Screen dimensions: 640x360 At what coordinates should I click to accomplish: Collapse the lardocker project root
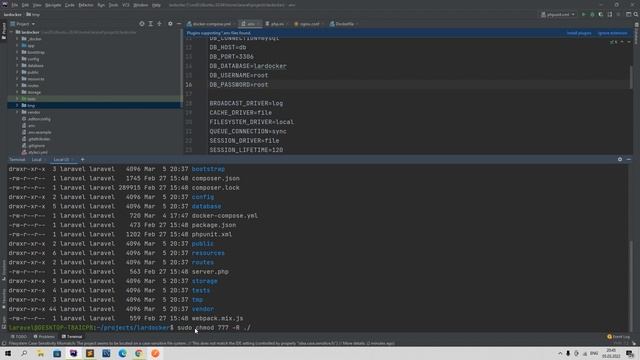11,32
